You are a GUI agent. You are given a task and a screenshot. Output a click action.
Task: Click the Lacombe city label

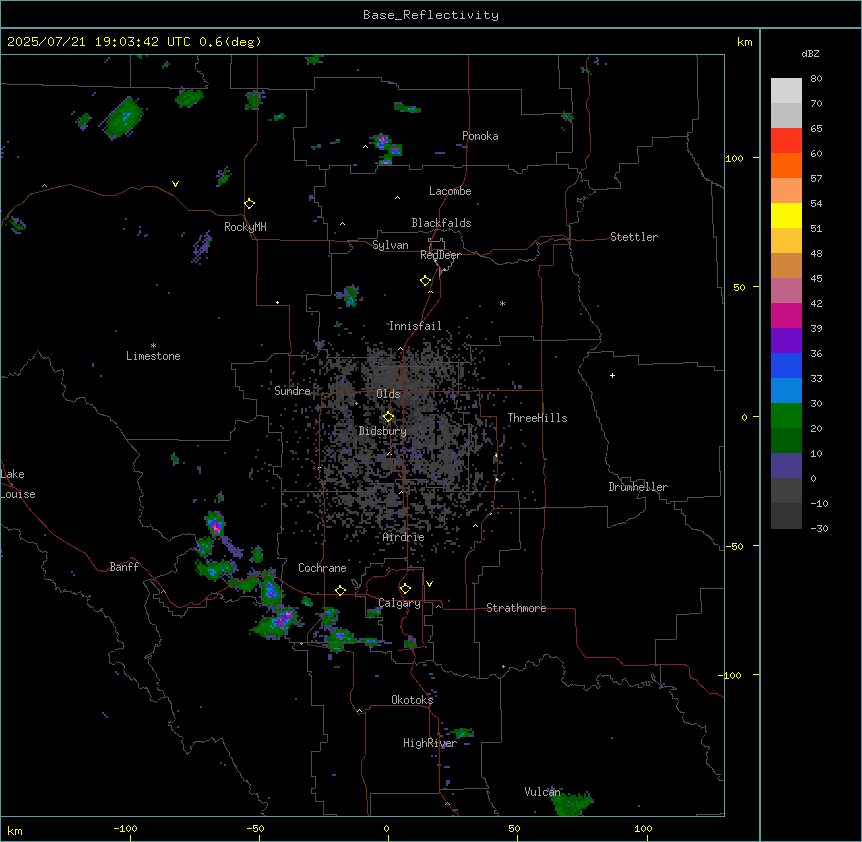(x=450, y=191)
